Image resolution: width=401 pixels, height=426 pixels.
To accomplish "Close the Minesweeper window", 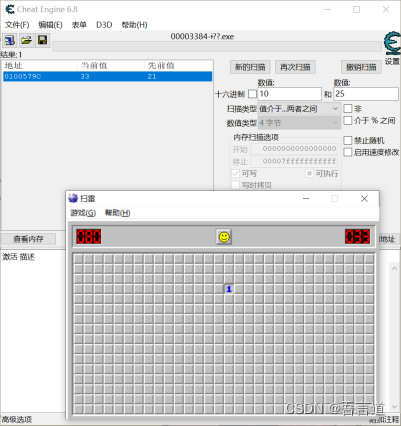I will [x=364, y=199].
